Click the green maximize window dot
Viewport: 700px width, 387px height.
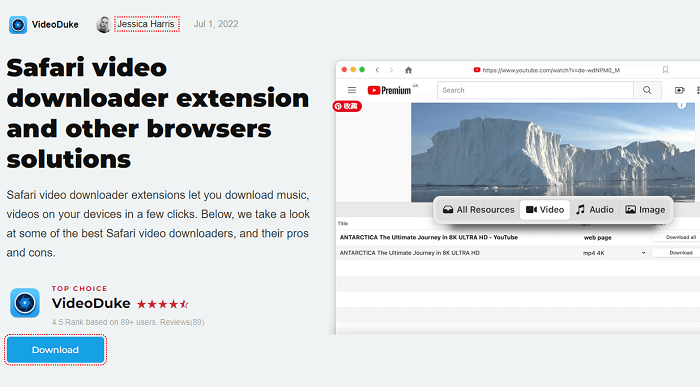point(362,70)
